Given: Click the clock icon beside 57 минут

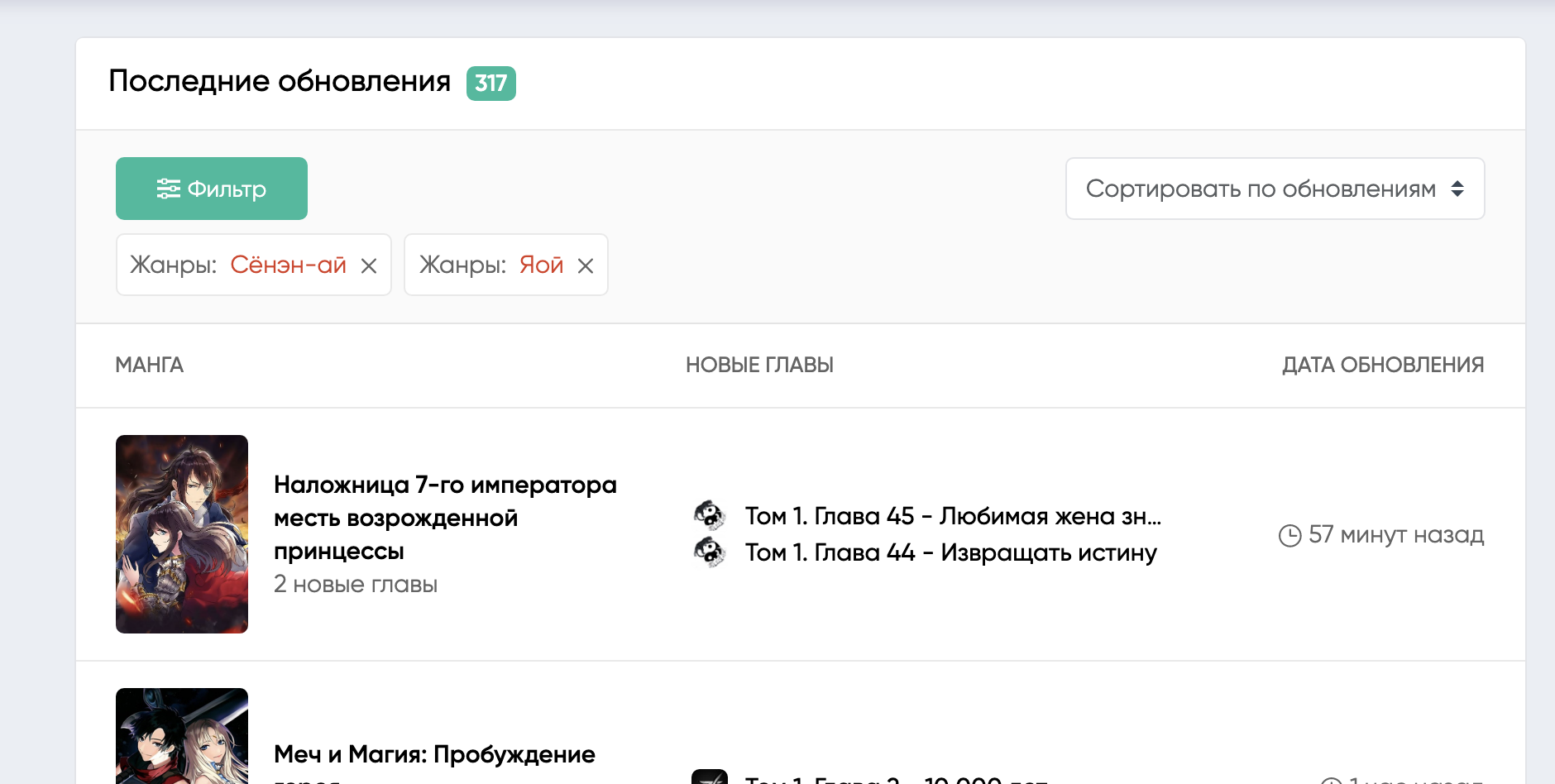Looking at the screenshot, I should click(1290, 536).
